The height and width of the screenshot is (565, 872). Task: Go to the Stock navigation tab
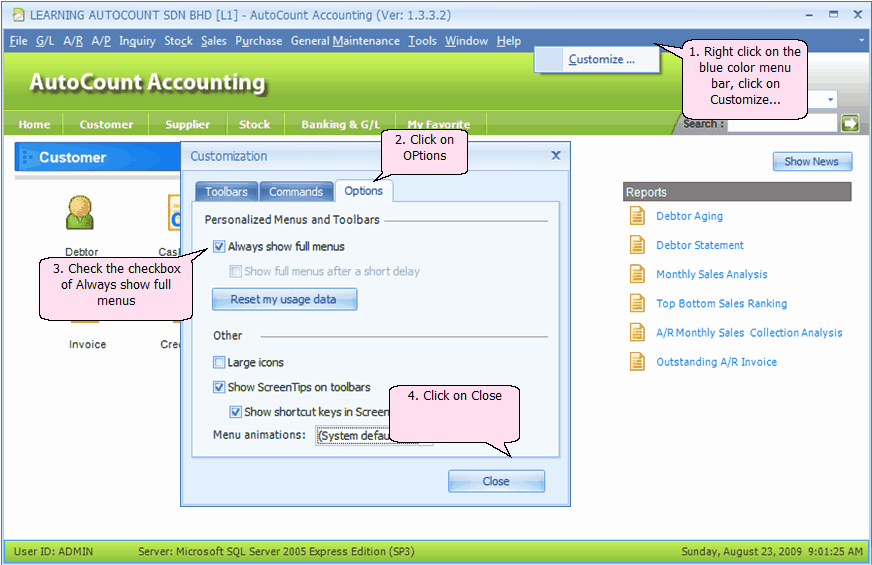point(255,125)
